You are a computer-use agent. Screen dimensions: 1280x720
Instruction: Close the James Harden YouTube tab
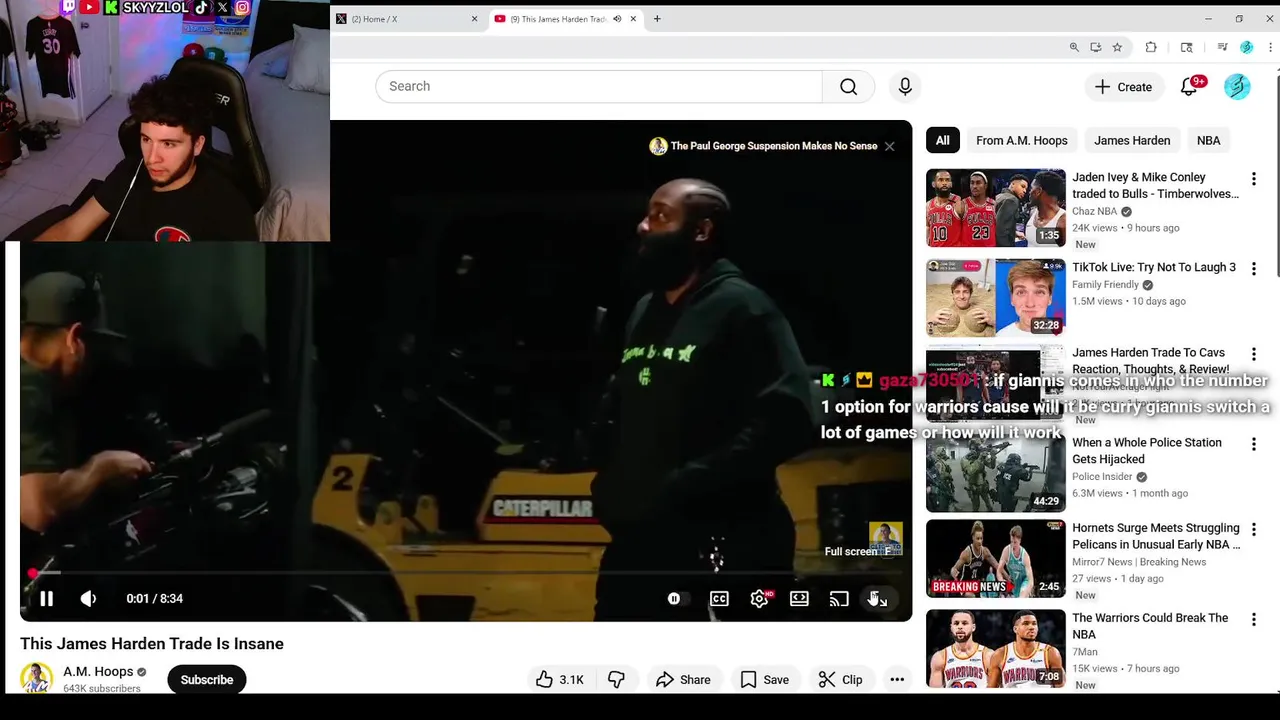click(633, 19)
